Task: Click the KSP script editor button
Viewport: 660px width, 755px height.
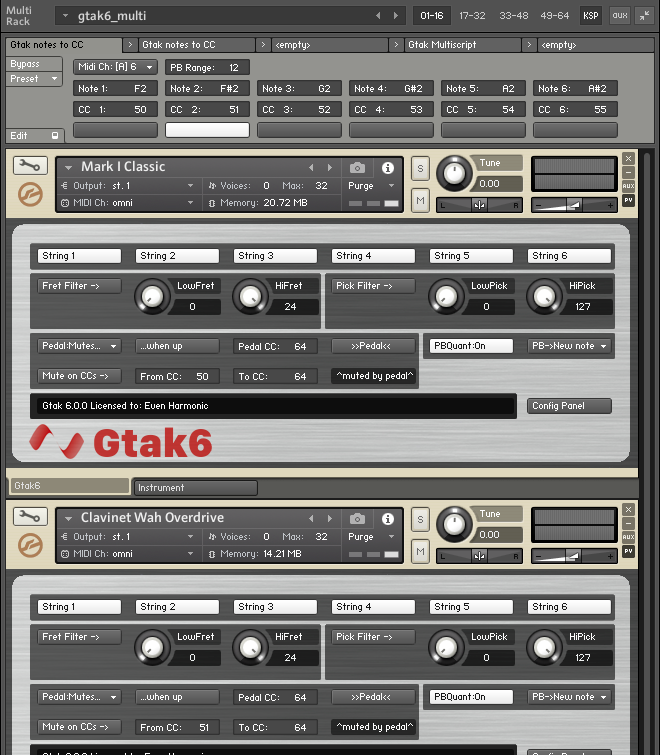Action: 591,16
